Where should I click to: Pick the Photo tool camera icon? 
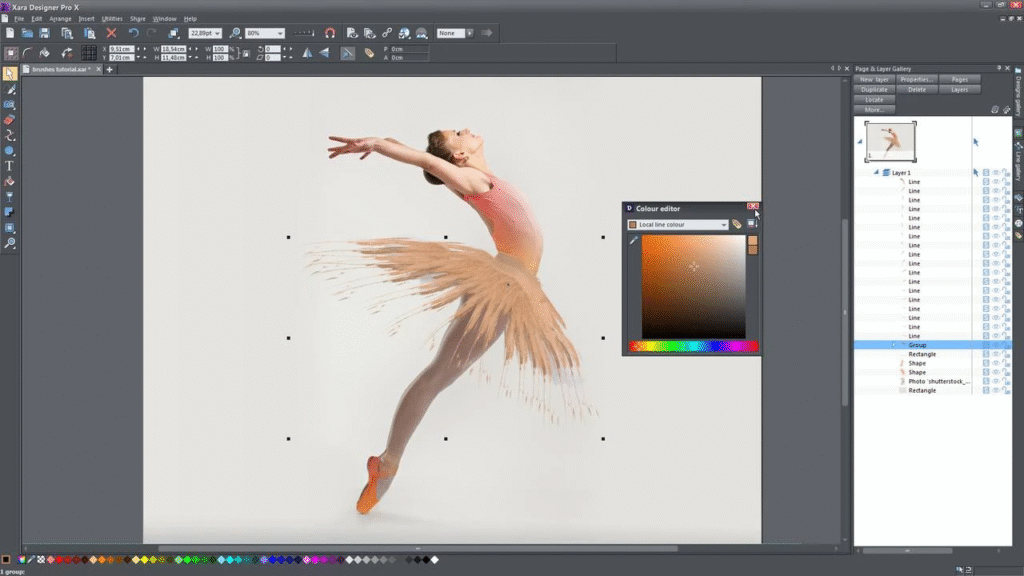[x=10, y=105]
